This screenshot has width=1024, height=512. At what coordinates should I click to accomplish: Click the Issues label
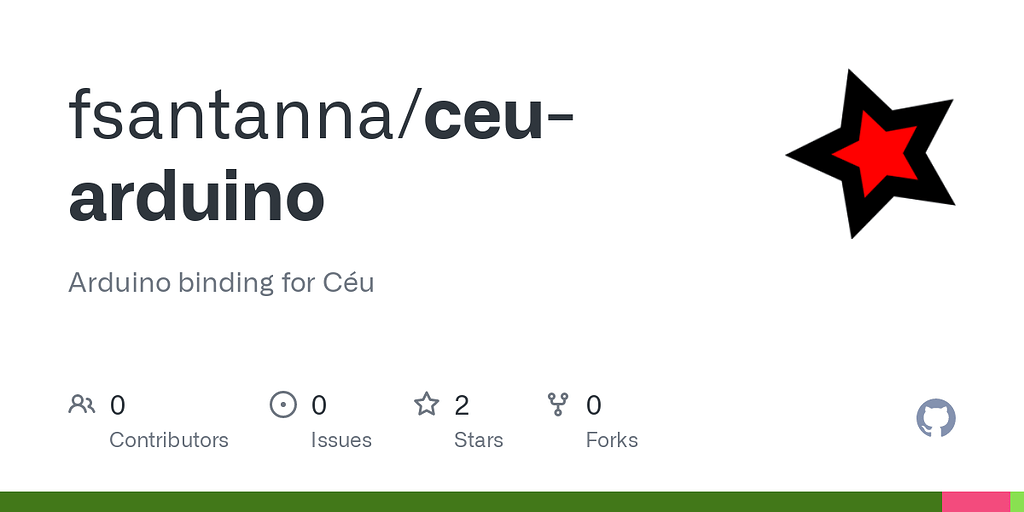(341, 440)
